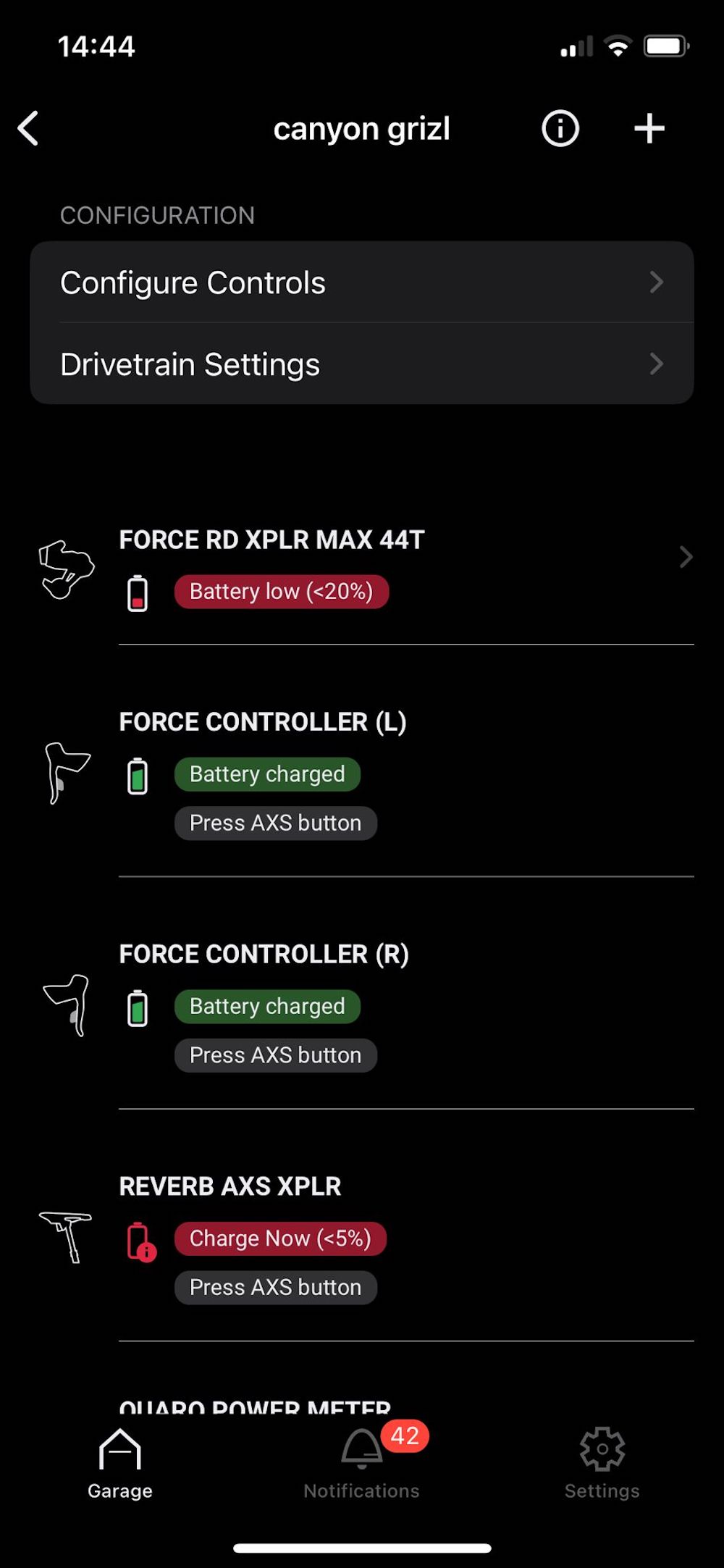This screenshot has width=724, height=1568.
Task: Expand Configure Controls with its chevron
Action: 657,282
